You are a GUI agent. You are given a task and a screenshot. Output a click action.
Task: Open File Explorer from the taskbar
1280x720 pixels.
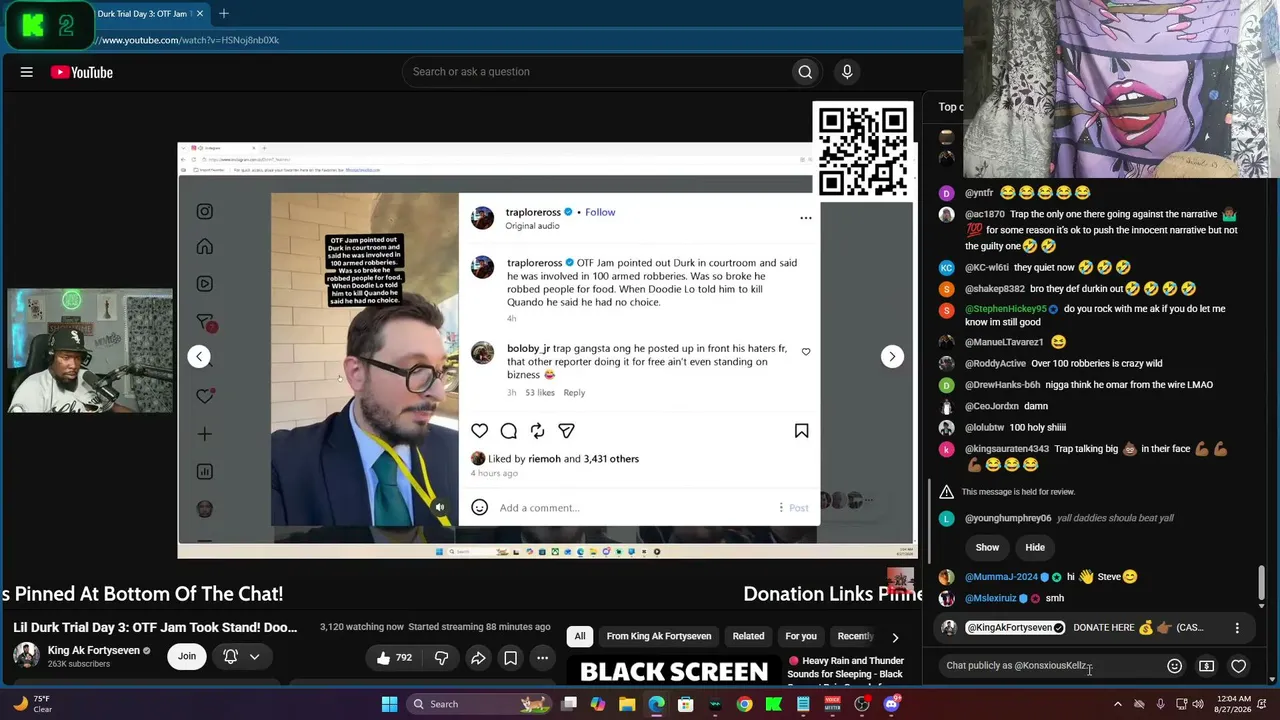[627, 704]
